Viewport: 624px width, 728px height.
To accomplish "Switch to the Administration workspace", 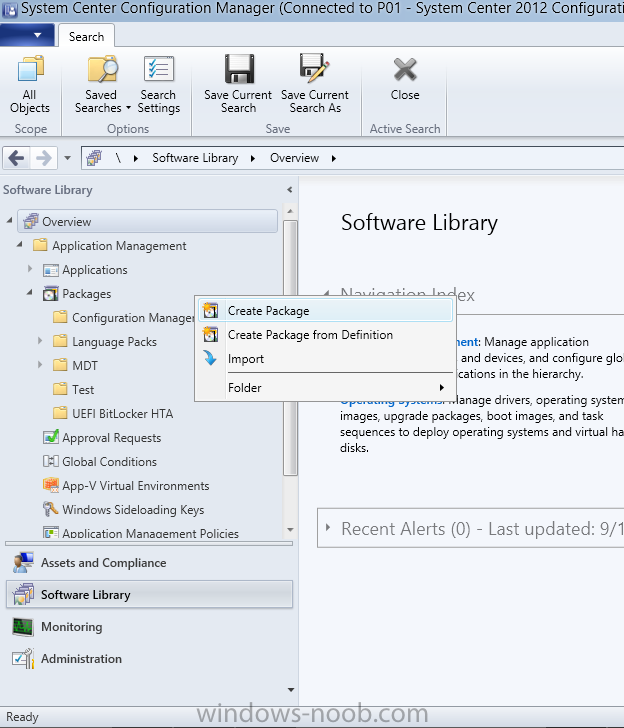I will tap(150, 659).
